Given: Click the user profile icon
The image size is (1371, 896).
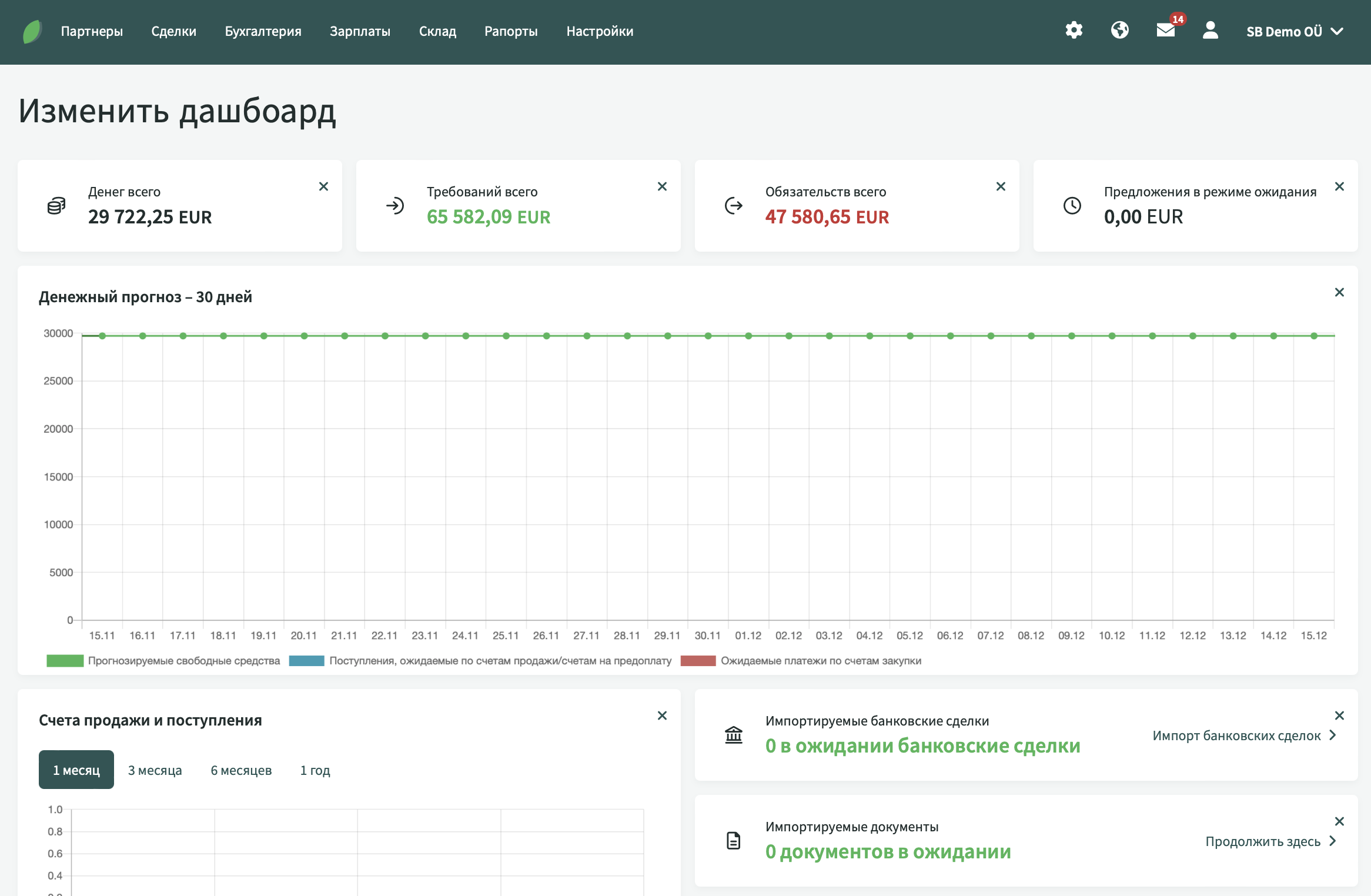Looking at the screenshot, I should click(x=1210, y=31).
